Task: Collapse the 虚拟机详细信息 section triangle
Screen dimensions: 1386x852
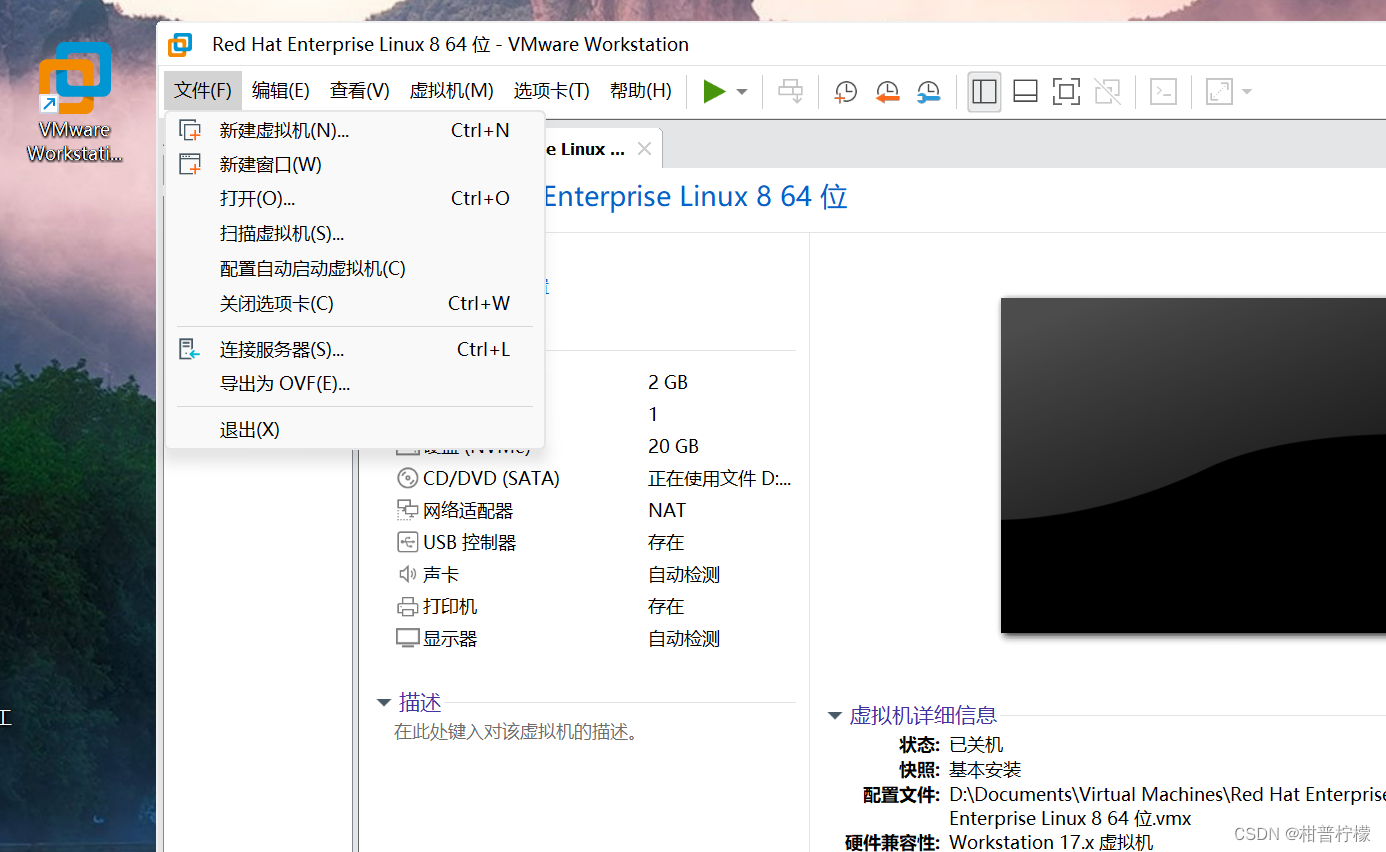Action: tap(835, 716)
